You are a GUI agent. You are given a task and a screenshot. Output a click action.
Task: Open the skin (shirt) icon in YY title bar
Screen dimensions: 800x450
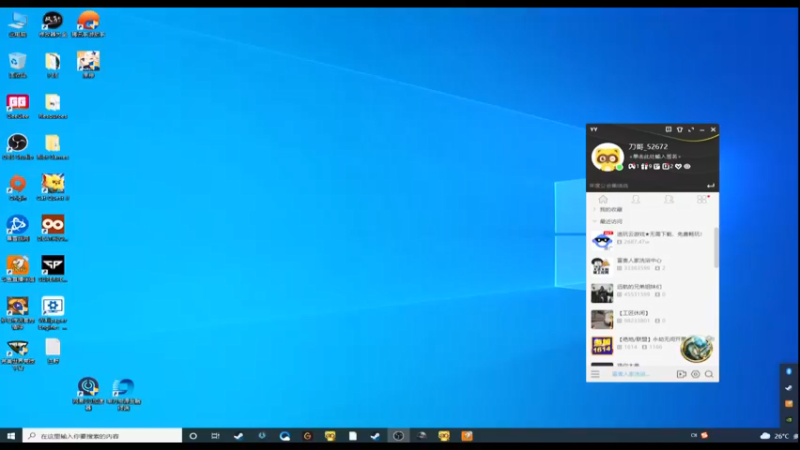(x=680, y=130)
